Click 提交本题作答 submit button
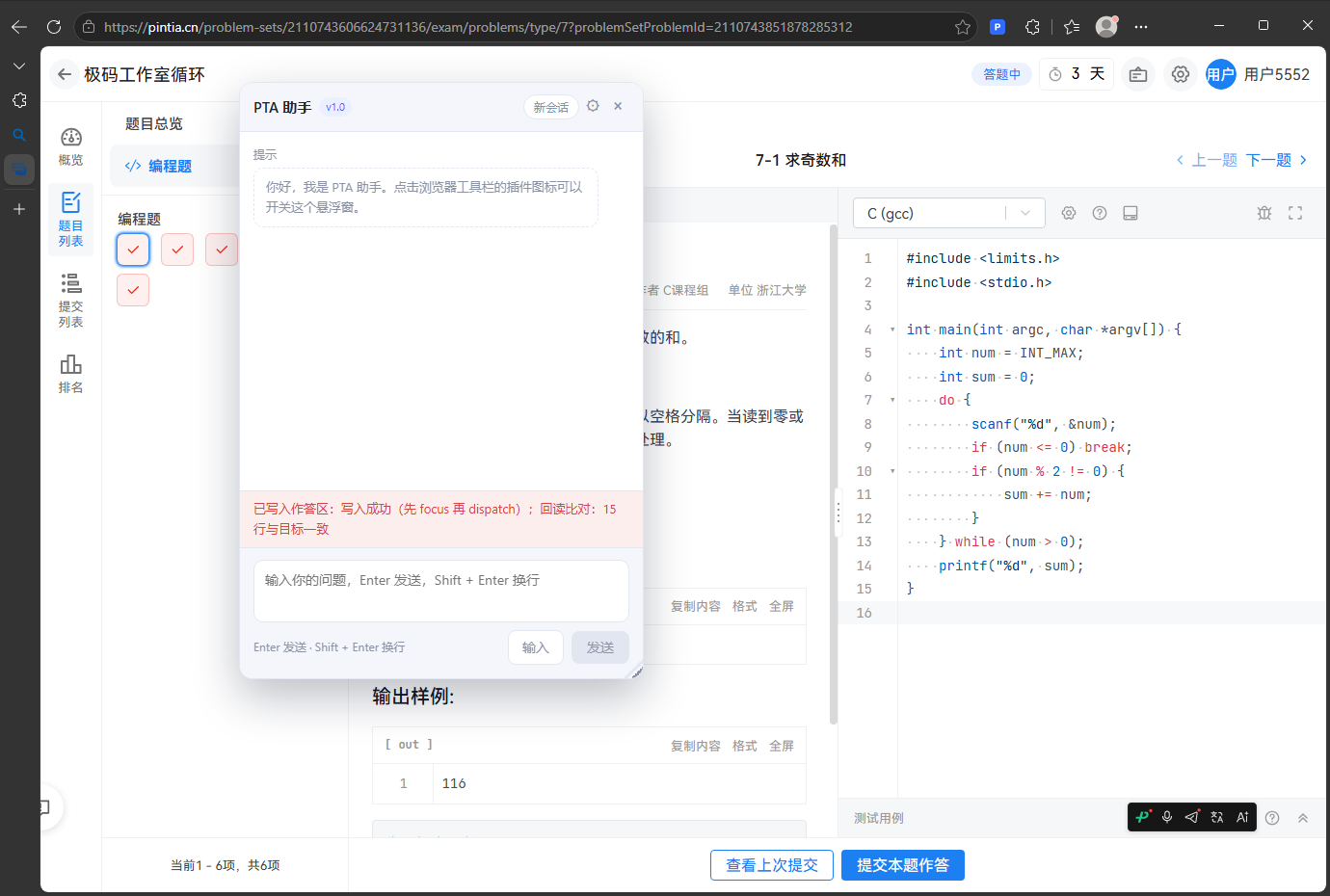The width and height of the screenshot is (1330, 896). [x=903, y=865]
